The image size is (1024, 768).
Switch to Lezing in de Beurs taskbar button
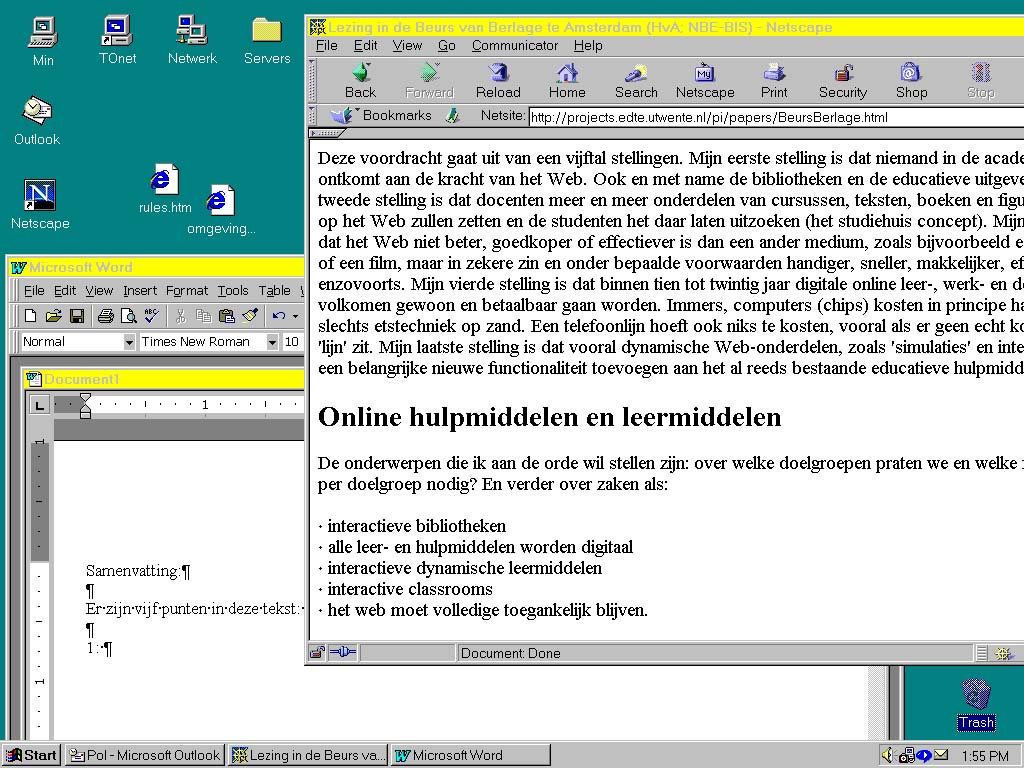click(x=307, y=756)
